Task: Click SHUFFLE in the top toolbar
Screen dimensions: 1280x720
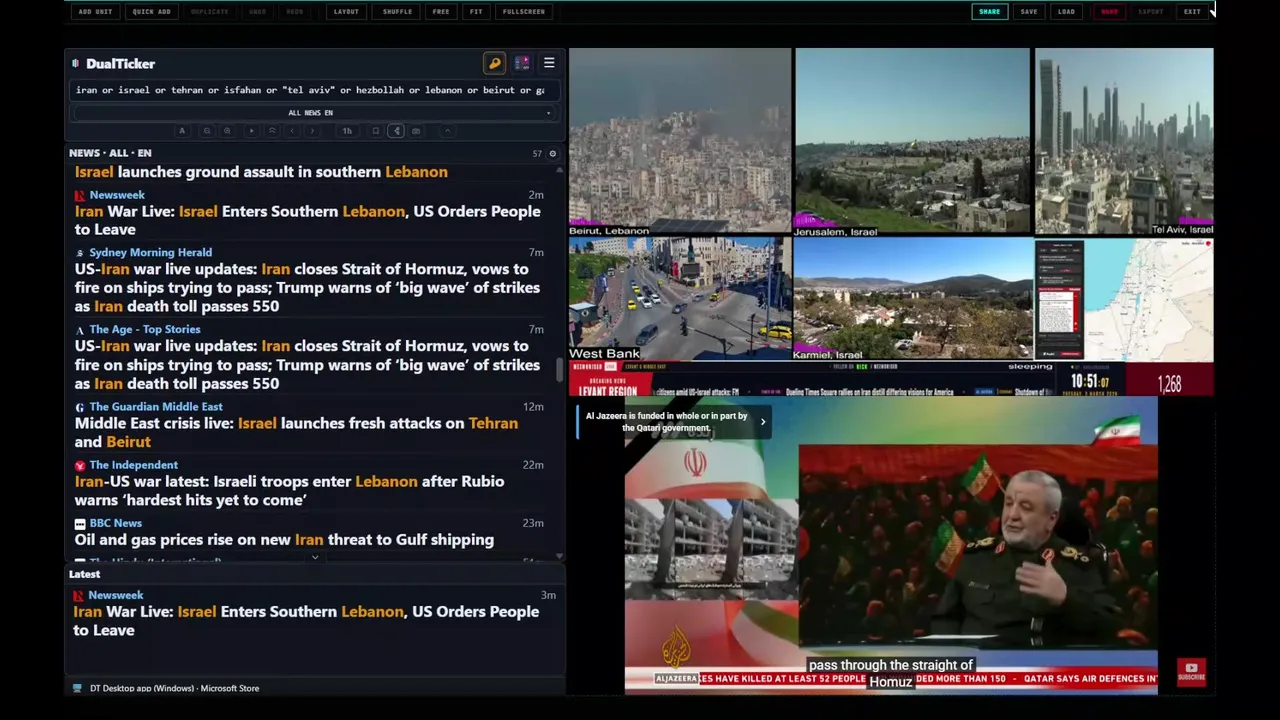Action: 397,12
